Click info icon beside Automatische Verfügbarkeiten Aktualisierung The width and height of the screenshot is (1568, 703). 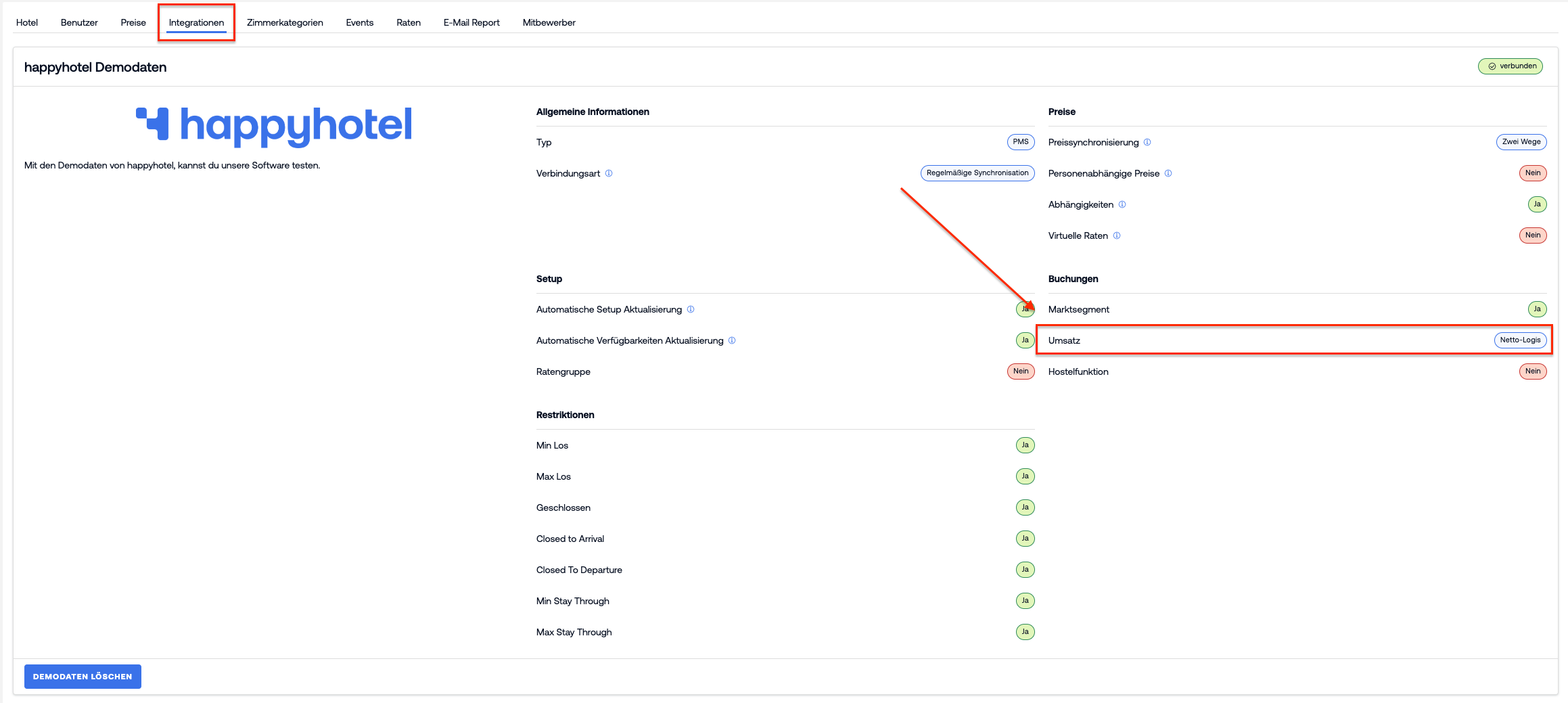(732, 340)
